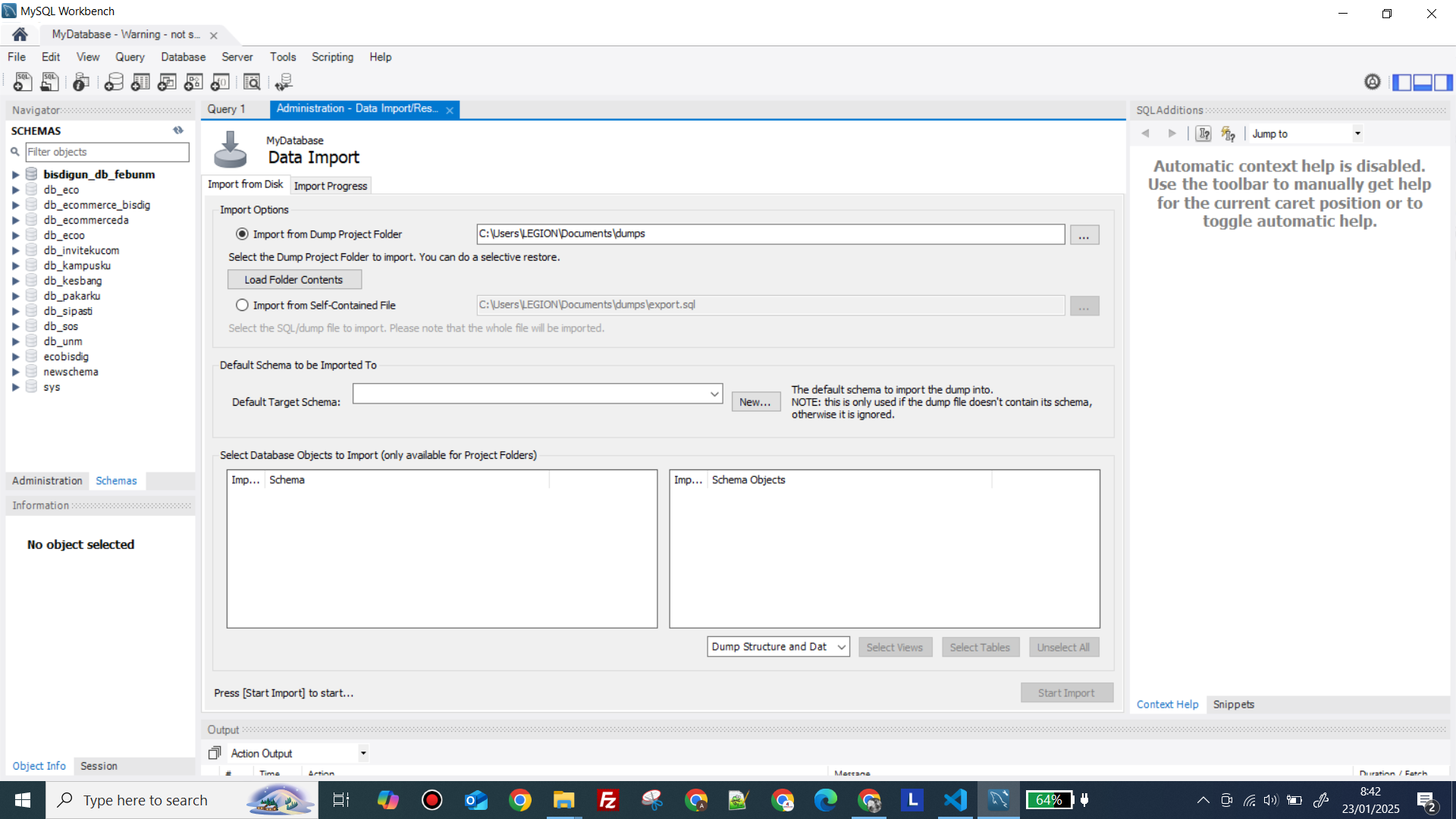Viewport: 1456px width, 819px height.
Task: Create new function toolbar icon
Action: point(220,82)
